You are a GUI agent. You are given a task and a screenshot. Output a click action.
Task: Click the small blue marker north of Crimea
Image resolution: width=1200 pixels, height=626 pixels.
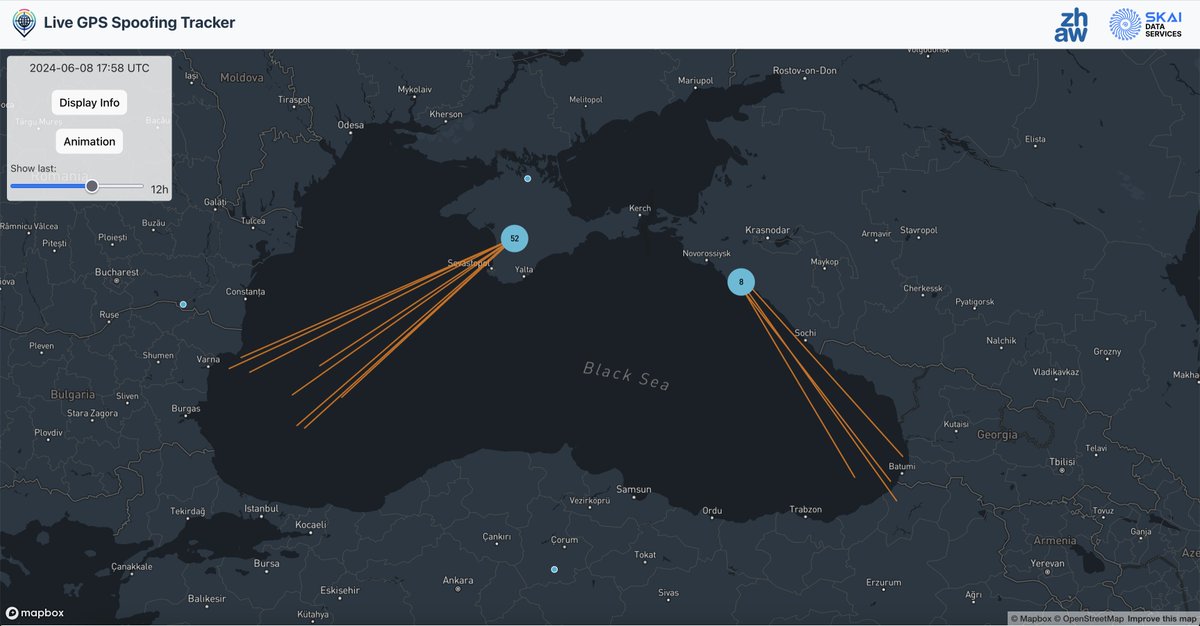[528, 179]
